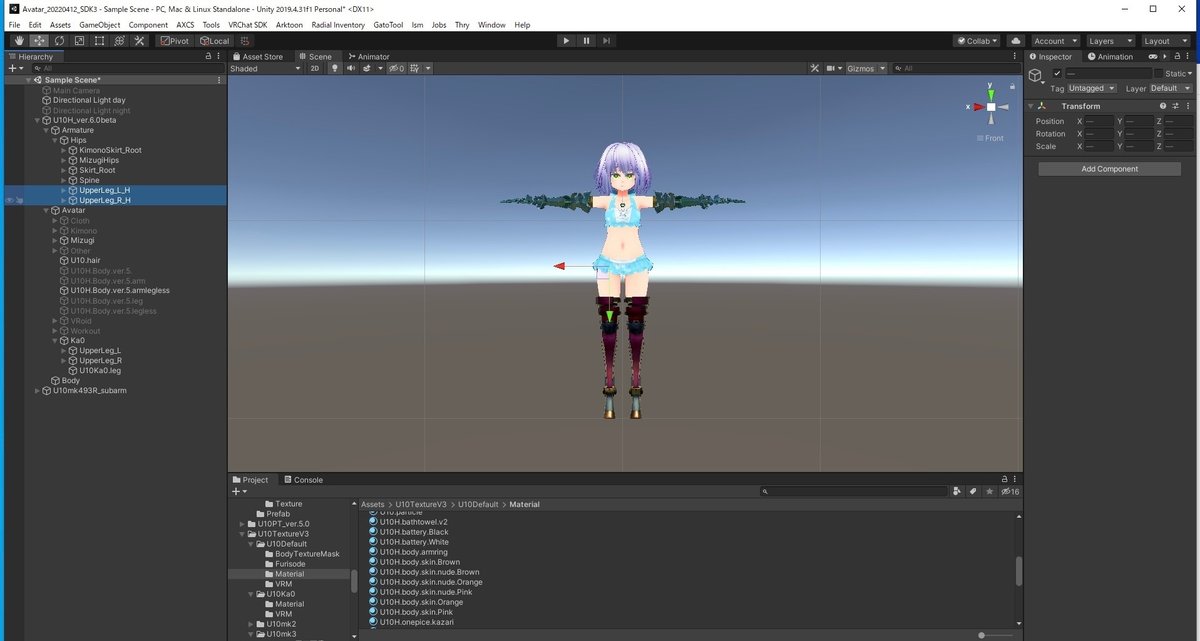
Task: Select the Rotate tool
Action: pyautogui.click(x=59, y=41)
